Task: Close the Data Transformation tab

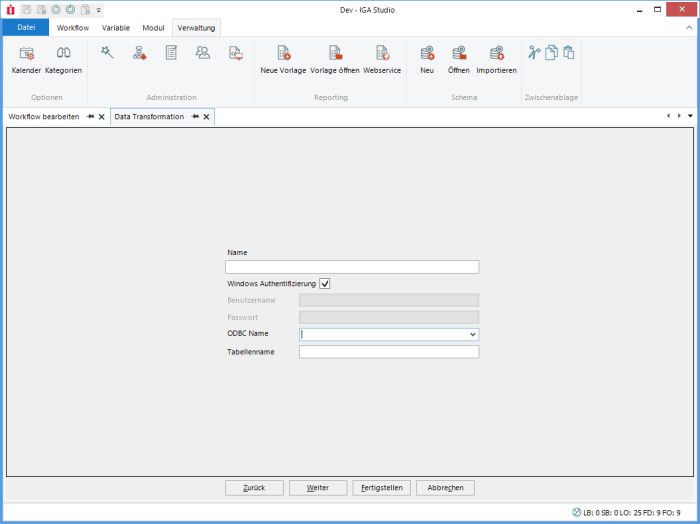Action: coord(207,117)
